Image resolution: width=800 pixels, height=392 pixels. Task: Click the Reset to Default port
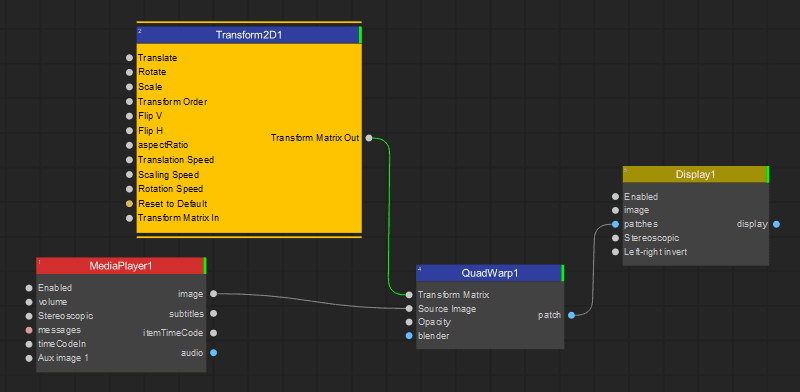[130, 204]
